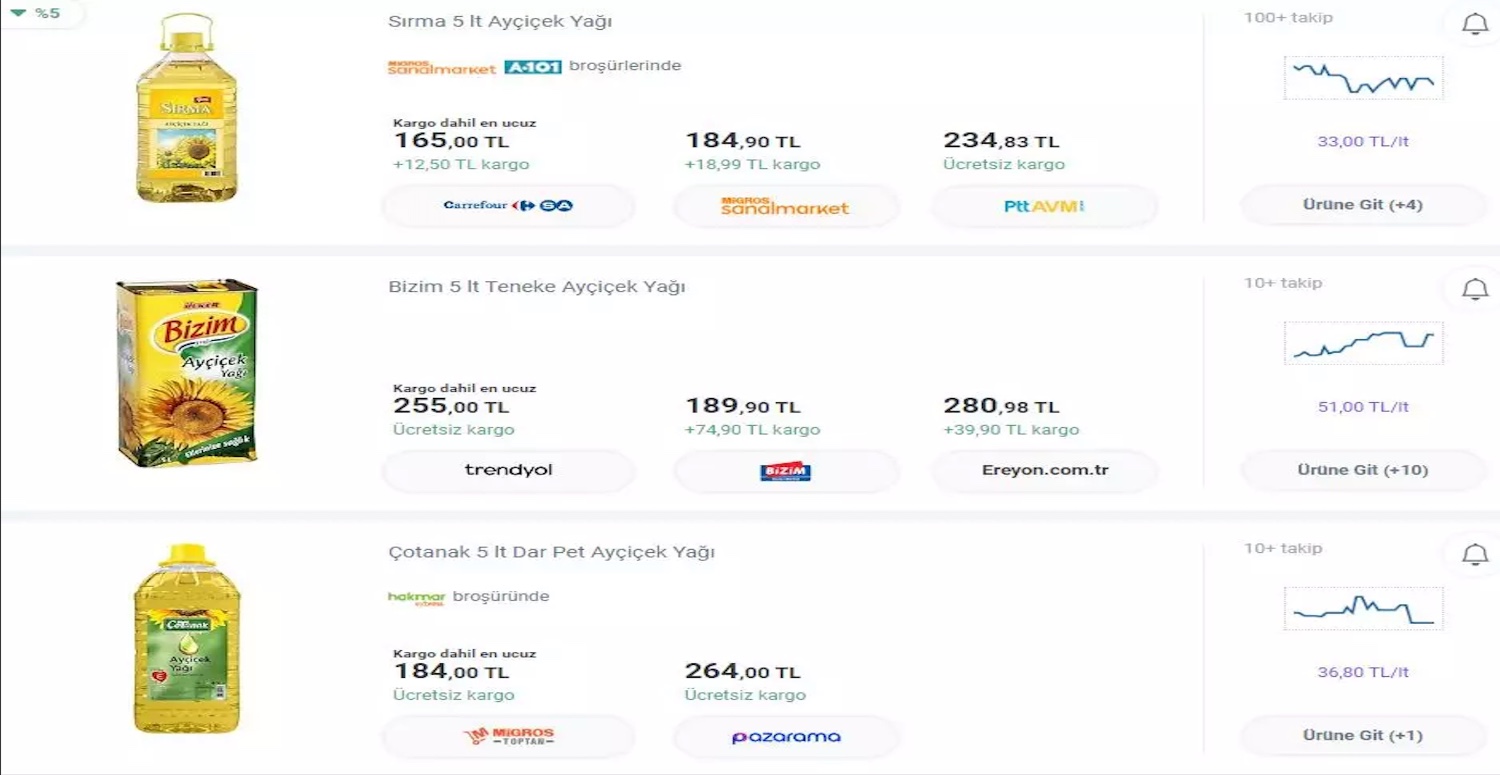
Task: Click the Çotanak sunflower oil bottle image
Action: click(187, 637)
